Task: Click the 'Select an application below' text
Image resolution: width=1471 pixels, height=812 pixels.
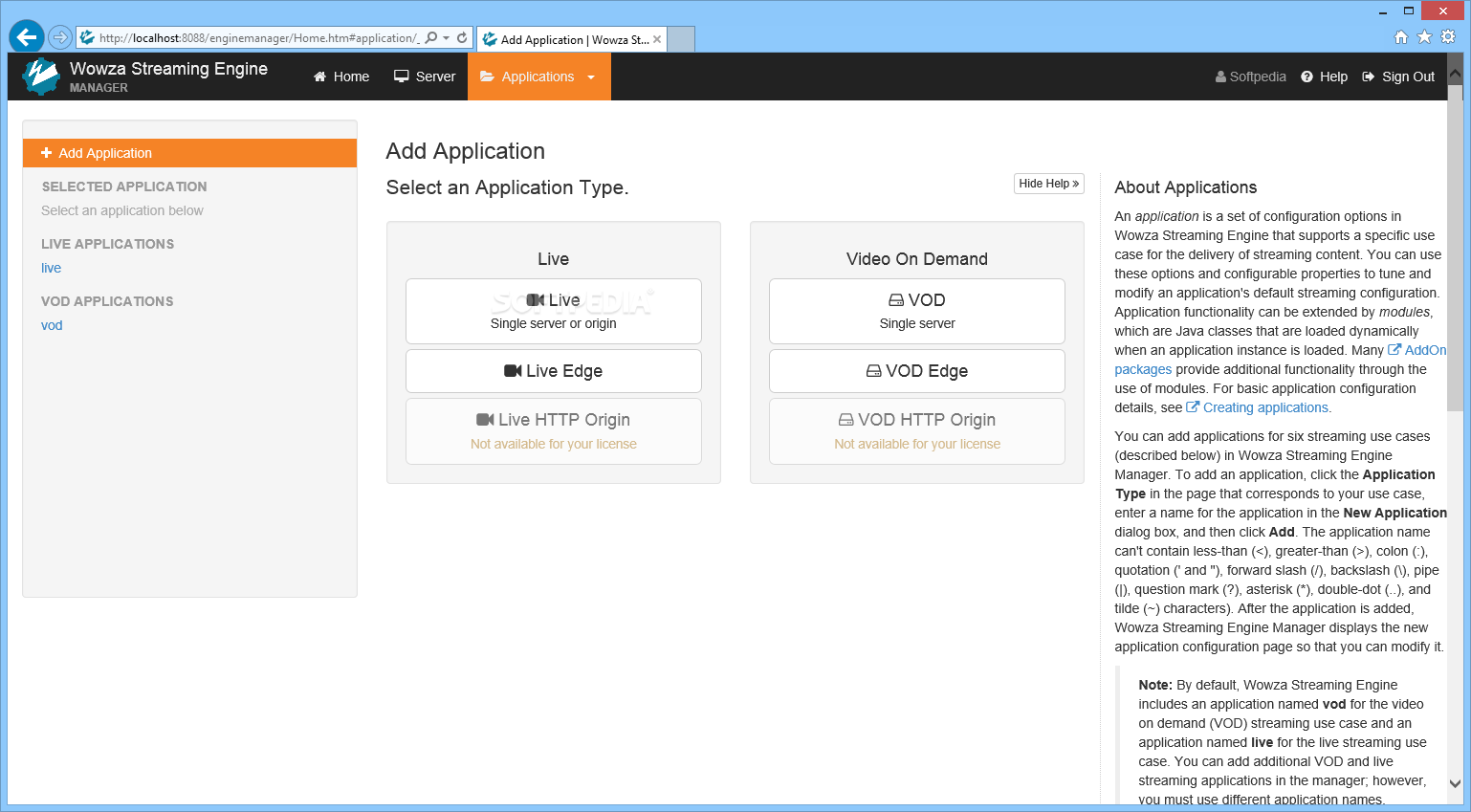Action: tap(122, 210)
